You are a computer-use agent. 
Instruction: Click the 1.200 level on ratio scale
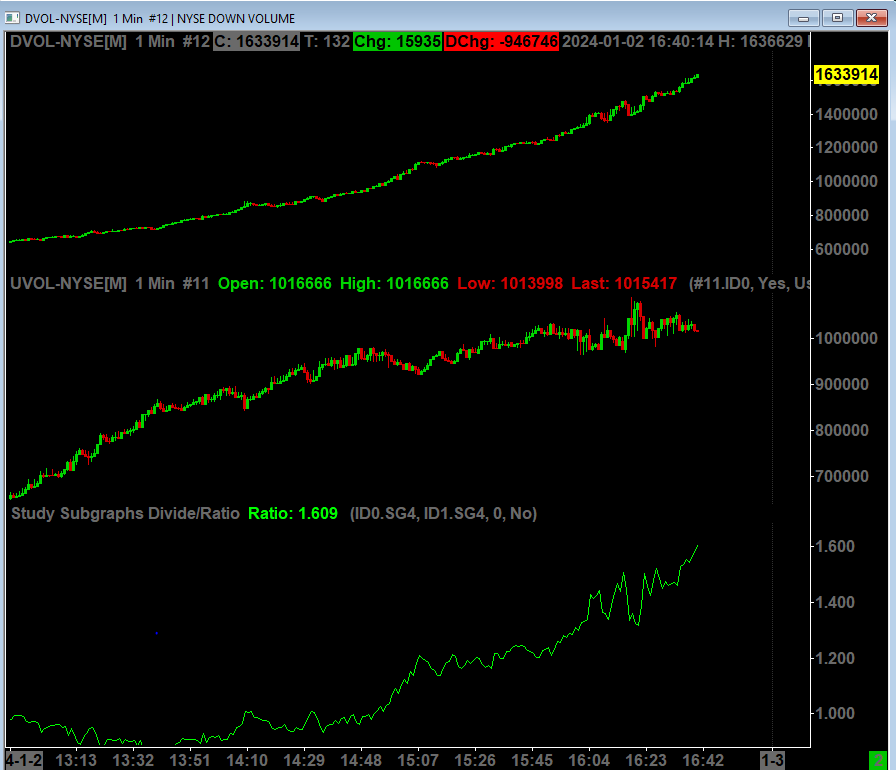point(835,658)
